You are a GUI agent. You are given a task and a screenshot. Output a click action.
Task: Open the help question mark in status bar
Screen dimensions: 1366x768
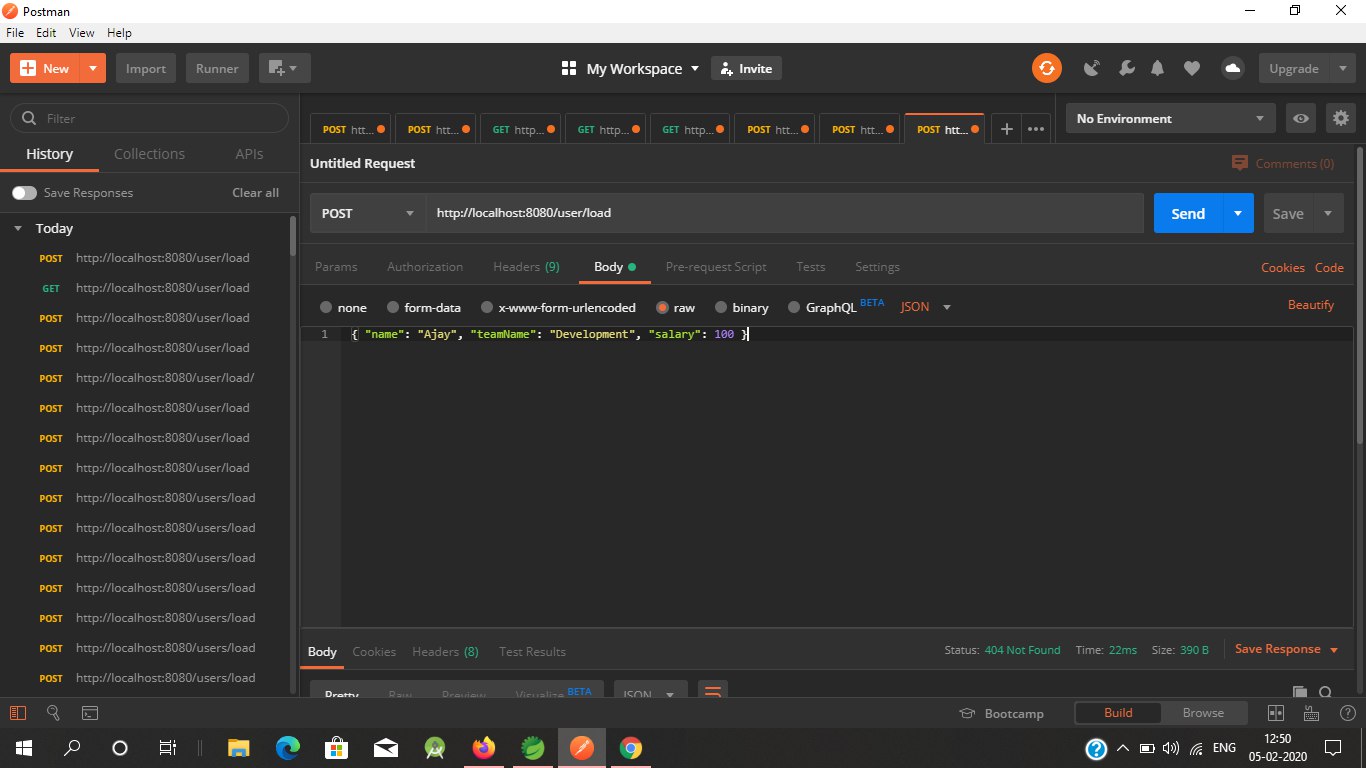coord(1346,713)
